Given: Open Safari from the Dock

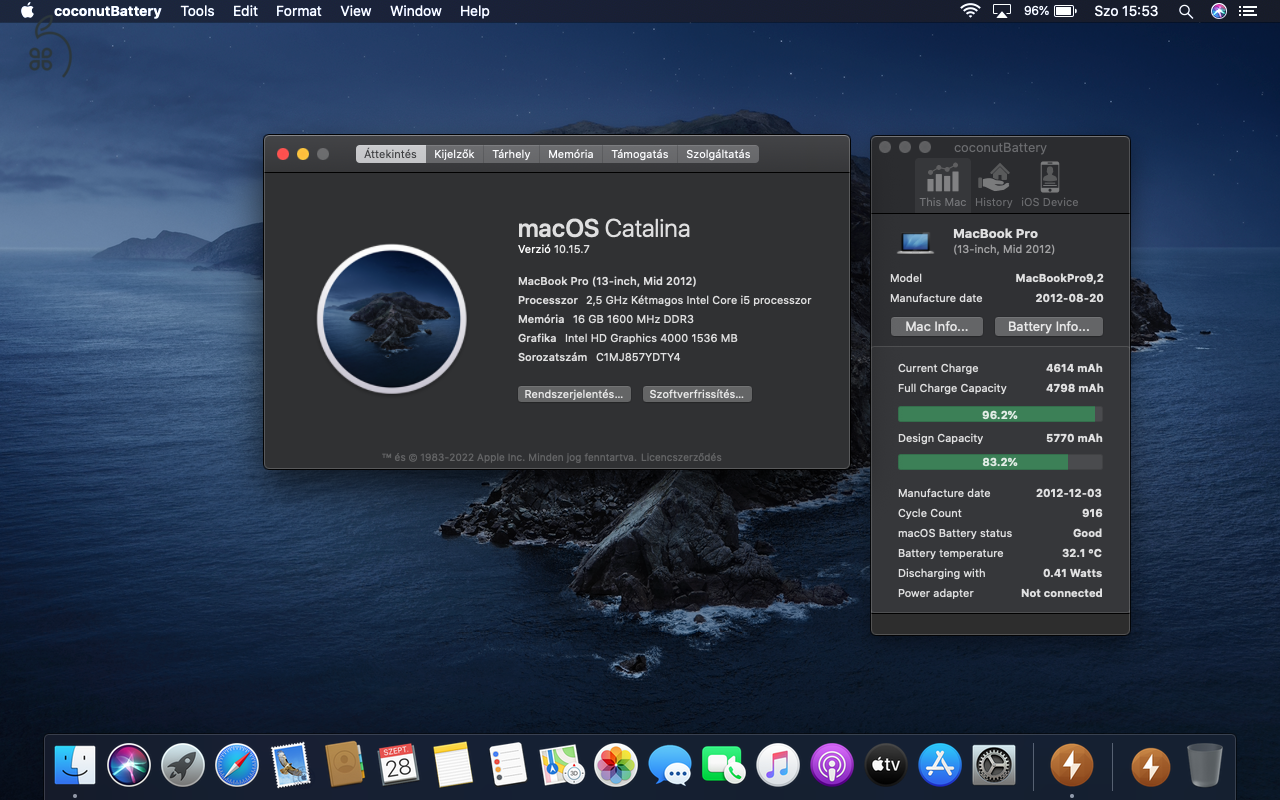Looking at the screenshot, I should [237, 766].
